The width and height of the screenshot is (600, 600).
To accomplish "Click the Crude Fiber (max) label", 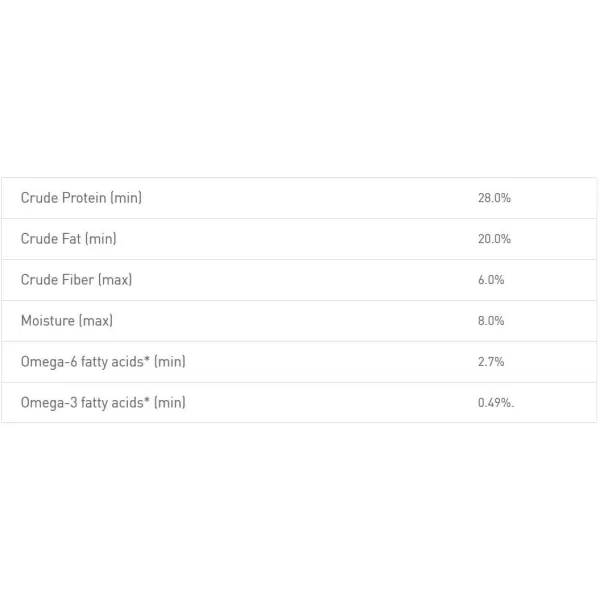I will [76, 280].
